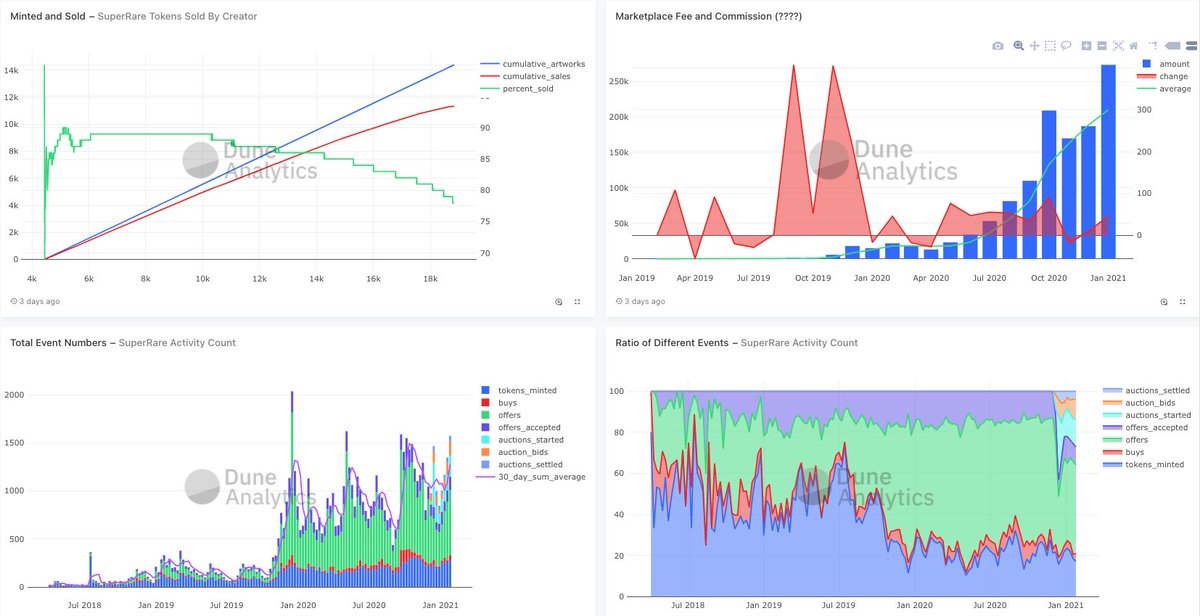Open SuperRare Activity Count link beside Ratio of Different Events

click(800, 343)
